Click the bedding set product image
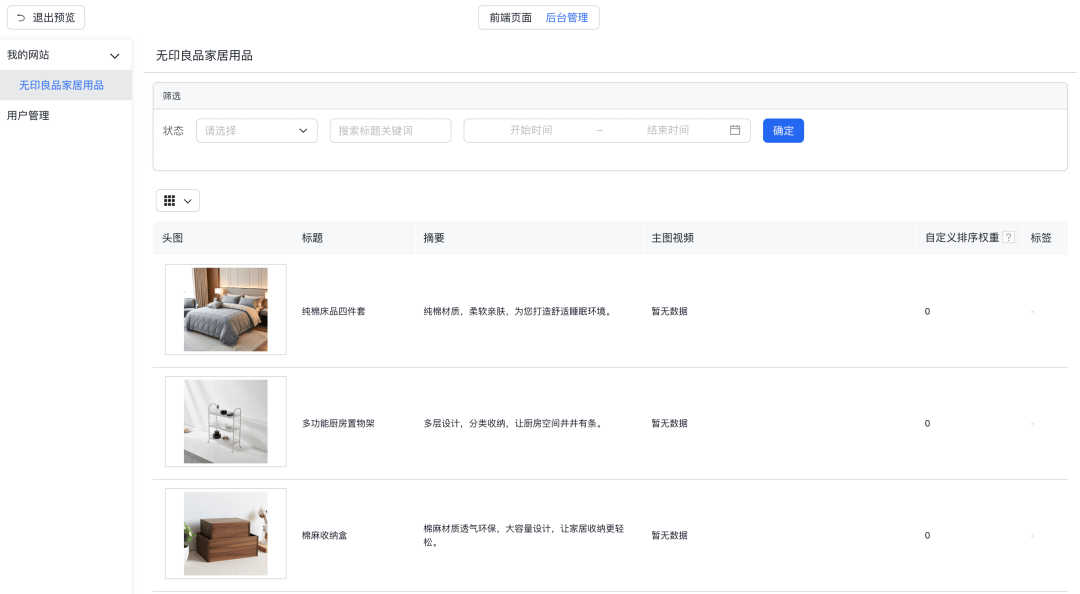Screen dimensions: 1080x594 [x=225, y=310]
